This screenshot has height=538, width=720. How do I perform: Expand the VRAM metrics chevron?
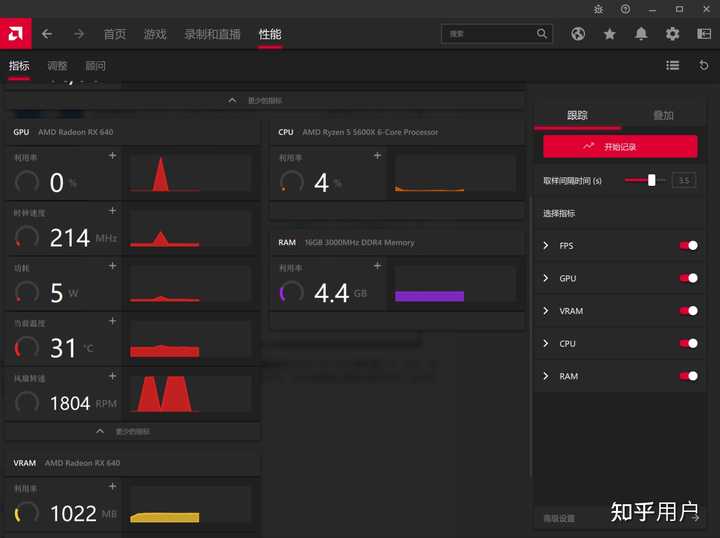(546, 311)
